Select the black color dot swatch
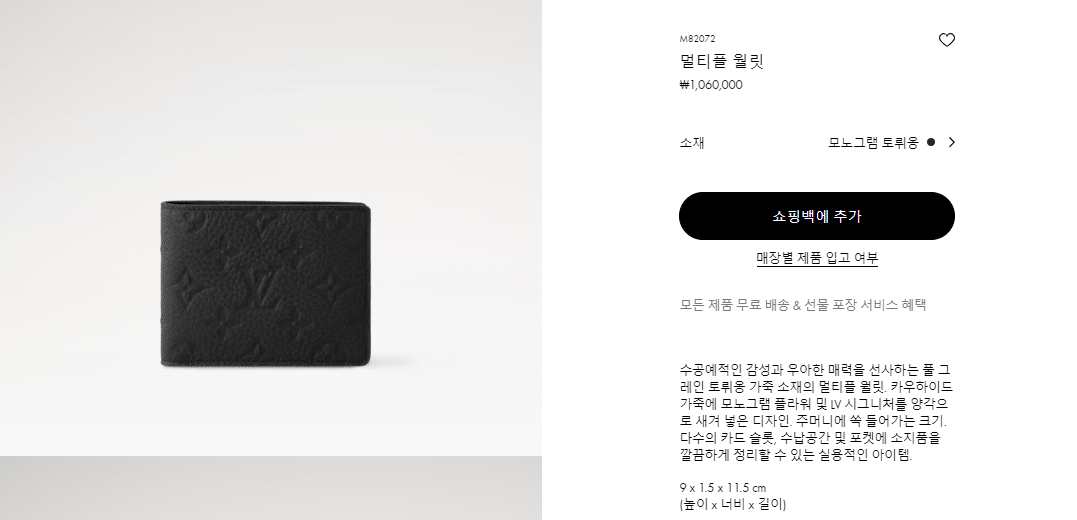 tap(931, 142)
